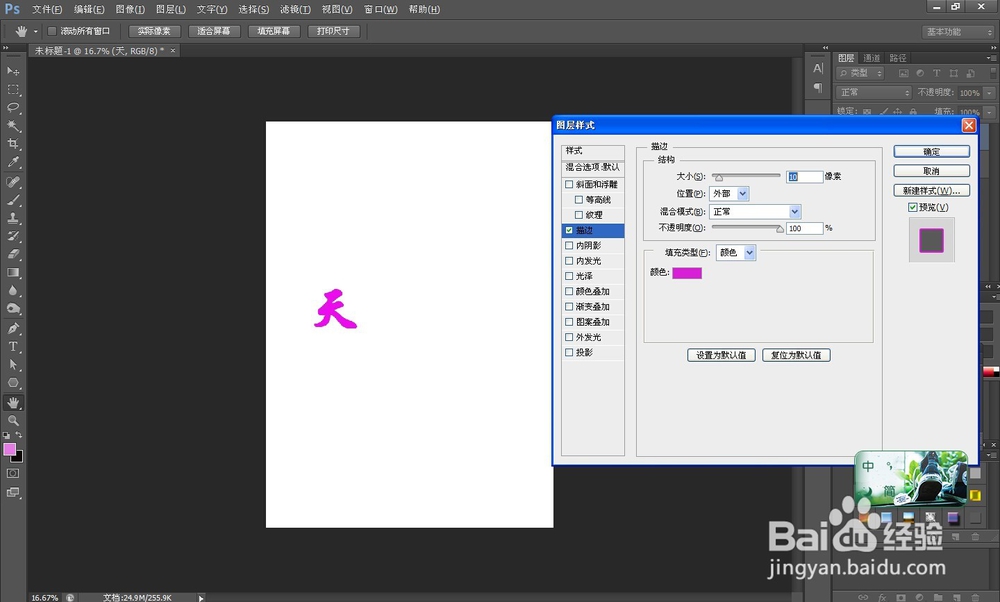Toggle Quick Mask mode icon

(x=13, y=474)
